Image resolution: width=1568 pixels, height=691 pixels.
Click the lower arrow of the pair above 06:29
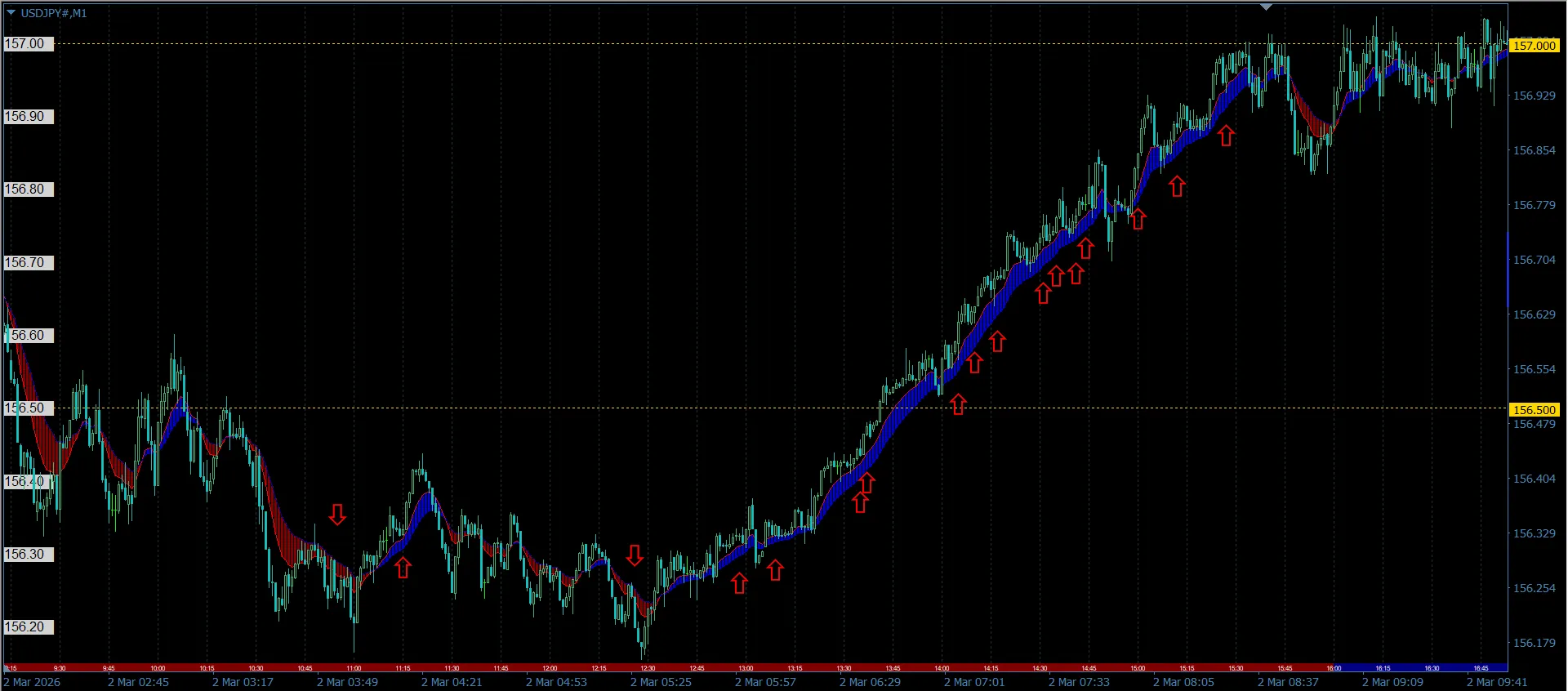pos(860,502)
